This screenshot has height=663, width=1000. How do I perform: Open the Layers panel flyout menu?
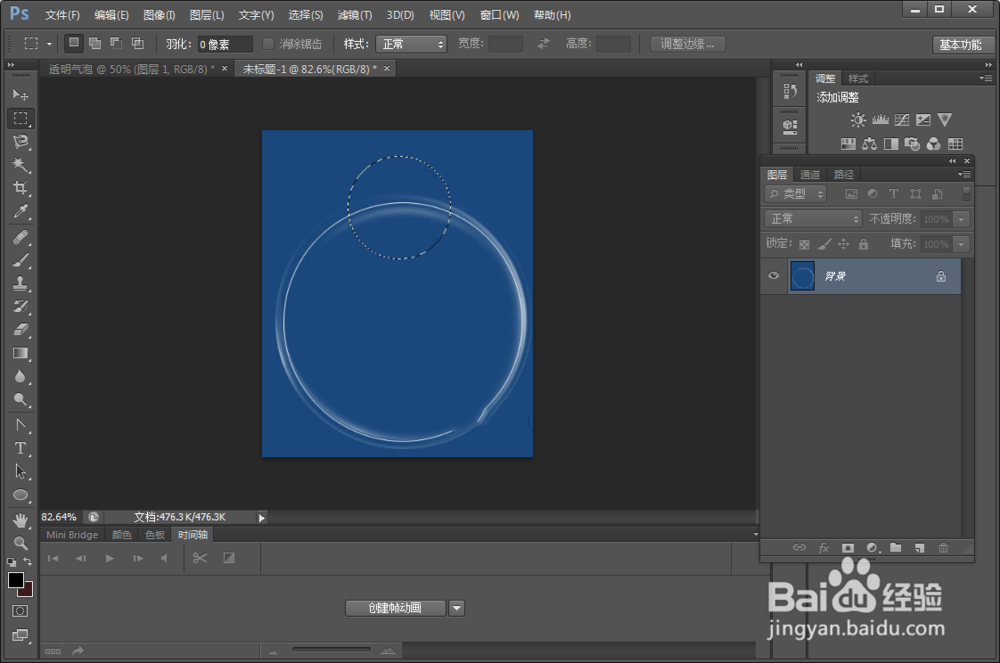click(x=964, y=174)
